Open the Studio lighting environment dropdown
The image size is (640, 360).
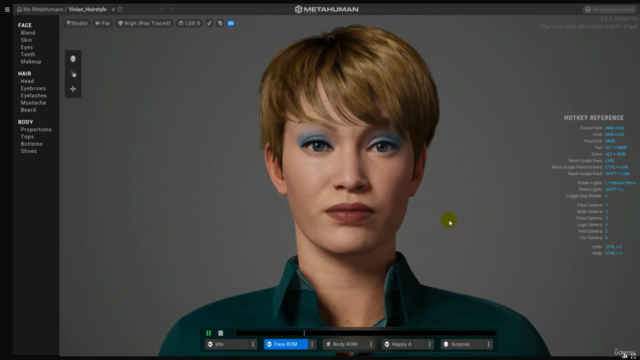77,23
